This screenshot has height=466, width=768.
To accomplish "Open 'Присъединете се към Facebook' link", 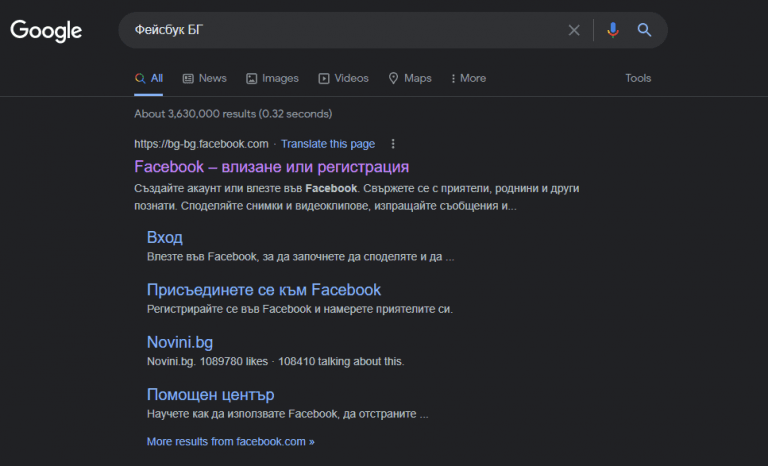I will tap(264, 290).
